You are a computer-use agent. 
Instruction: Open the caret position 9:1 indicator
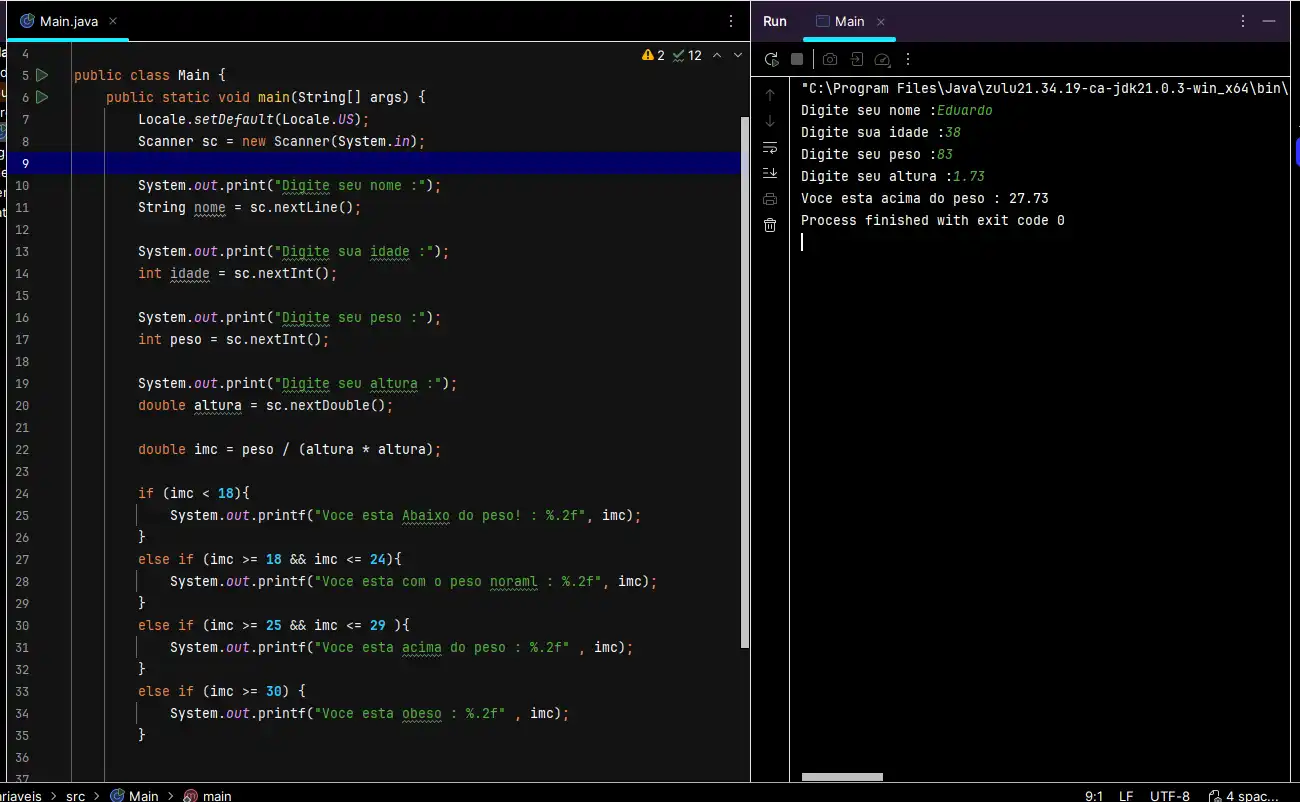(x=1094, y=796)
